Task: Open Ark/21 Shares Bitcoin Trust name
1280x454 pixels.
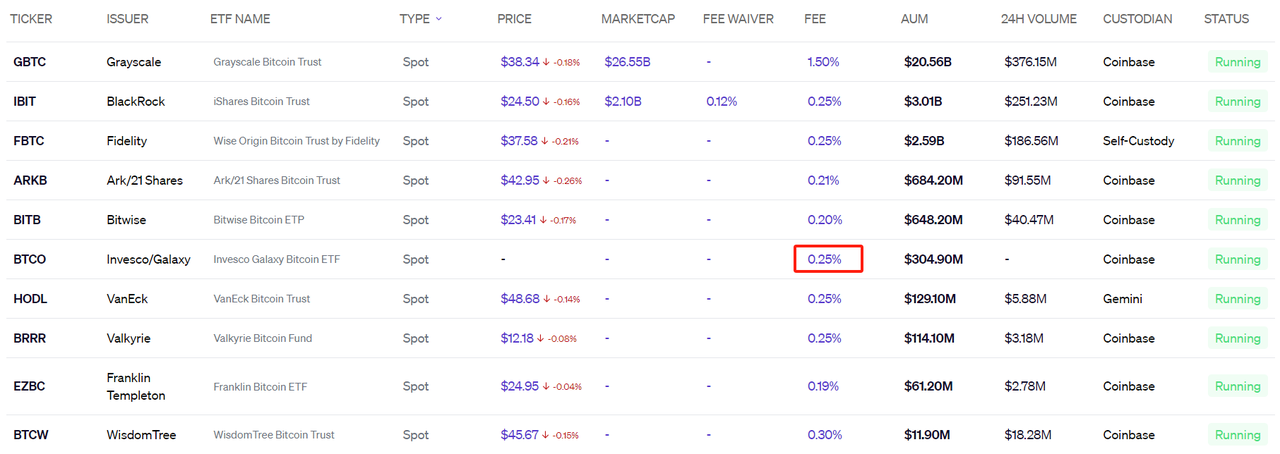Action: (x=277, y=180)
